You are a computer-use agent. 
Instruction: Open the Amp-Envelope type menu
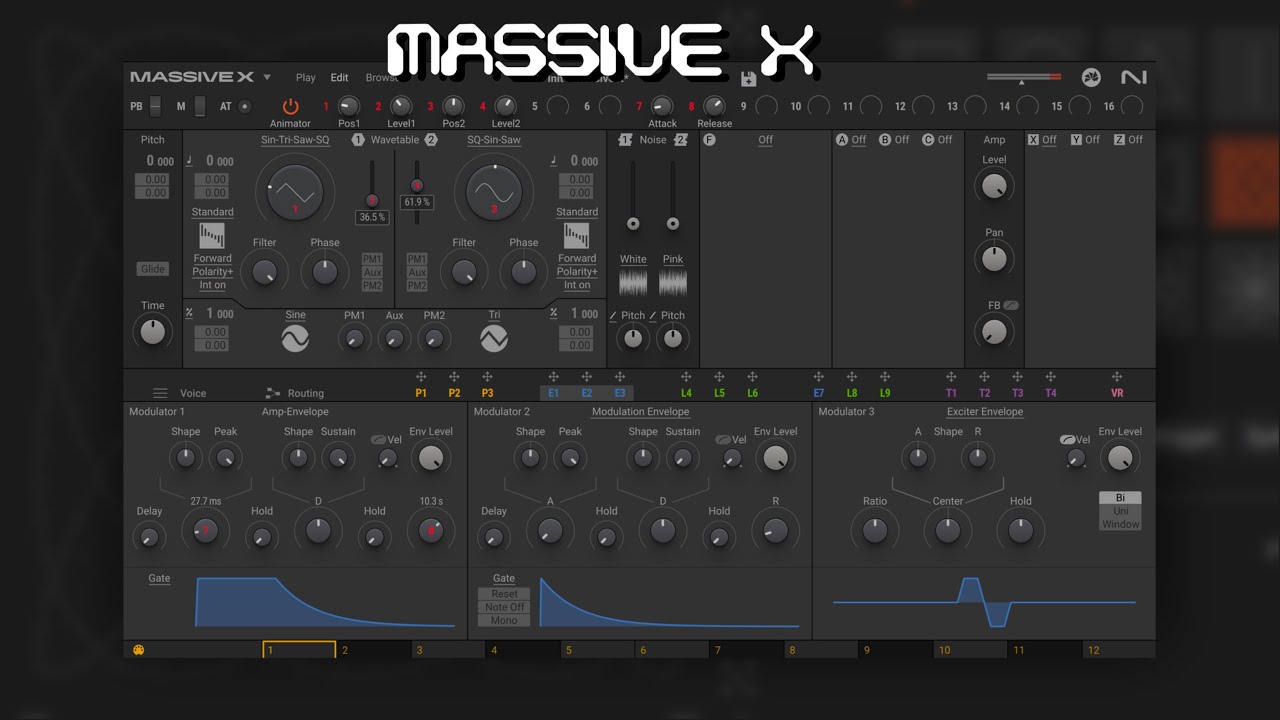[295, 411]
